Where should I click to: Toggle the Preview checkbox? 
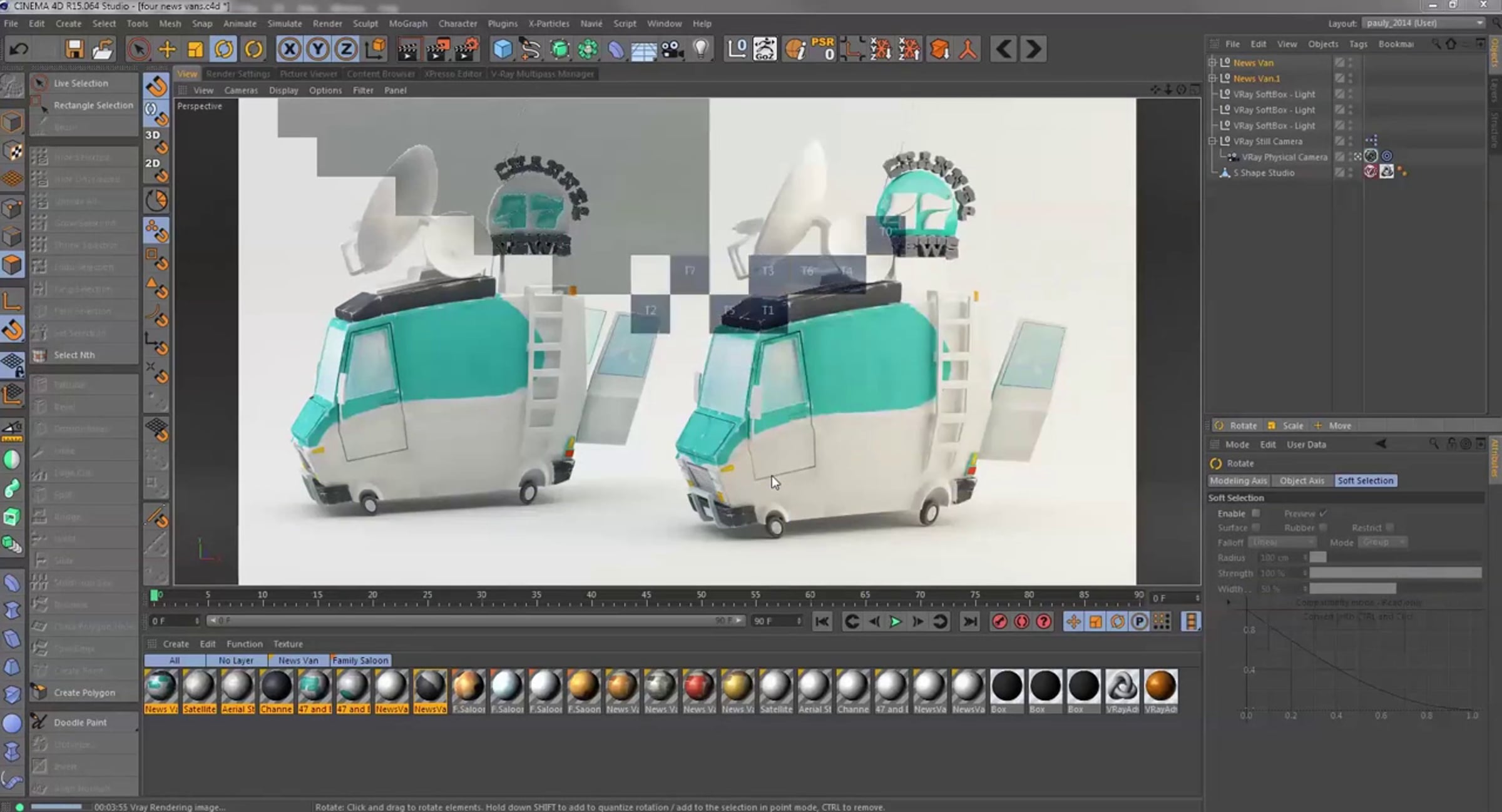coord(1323,513)
